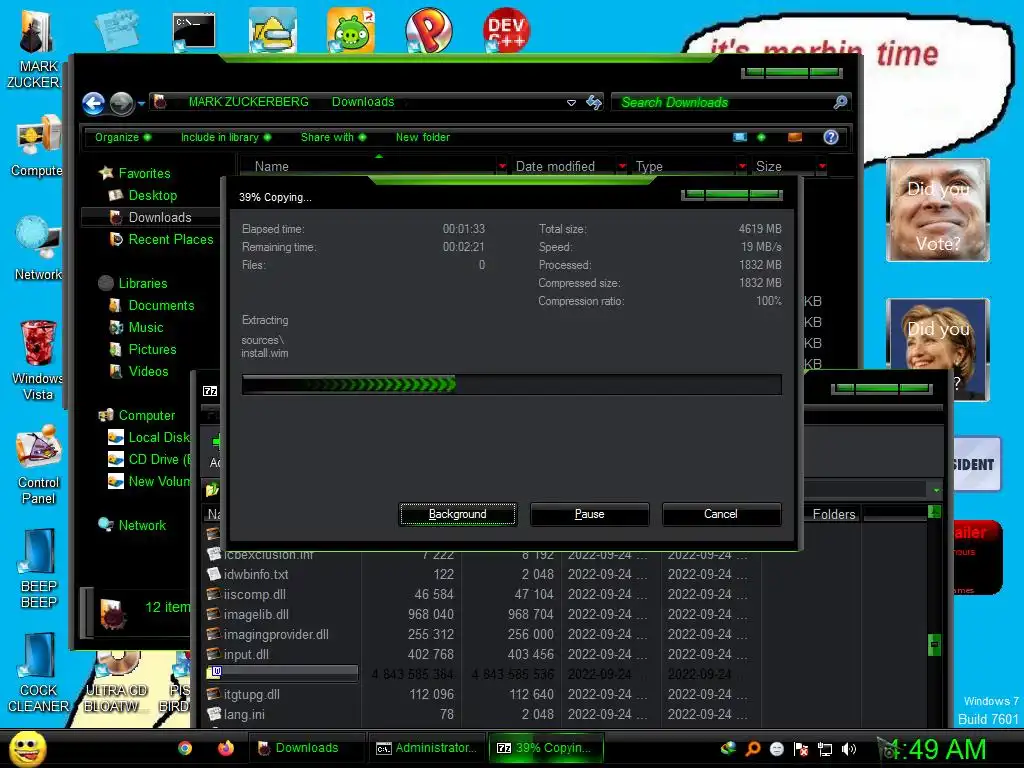This screenshot has height=768, width=1024.
Task: Open the view options dropdown dot in Explorer
Action: (x=761, y=137)
